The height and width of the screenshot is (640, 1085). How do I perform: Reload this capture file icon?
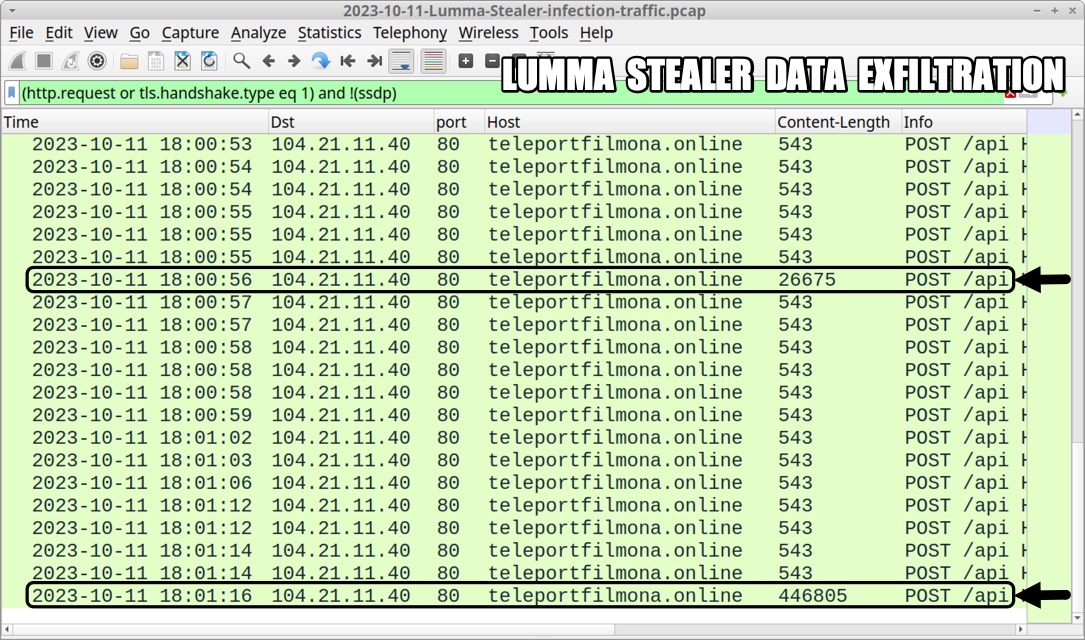208,61
